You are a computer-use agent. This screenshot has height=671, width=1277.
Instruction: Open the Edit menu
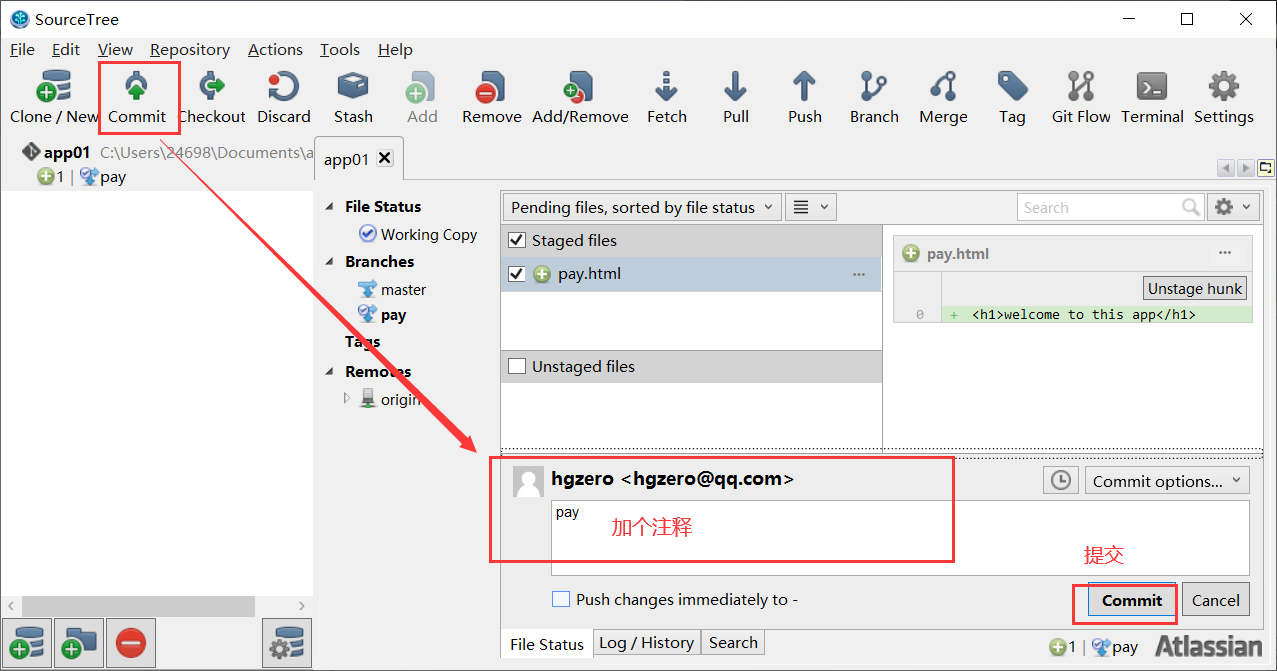click(66, 49)
